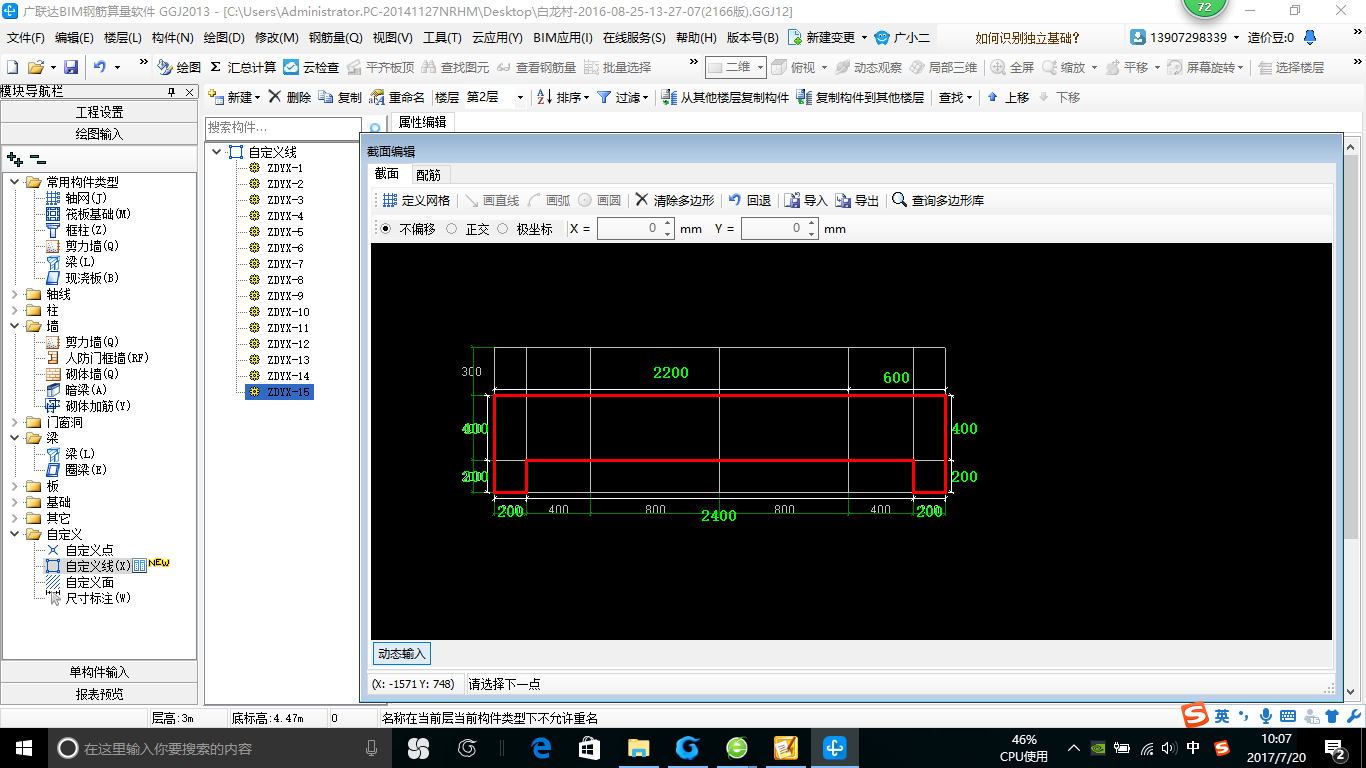Open the 新建 dropdown in component toolbar
1366x768 pixels.
click(x=256, y=98)
